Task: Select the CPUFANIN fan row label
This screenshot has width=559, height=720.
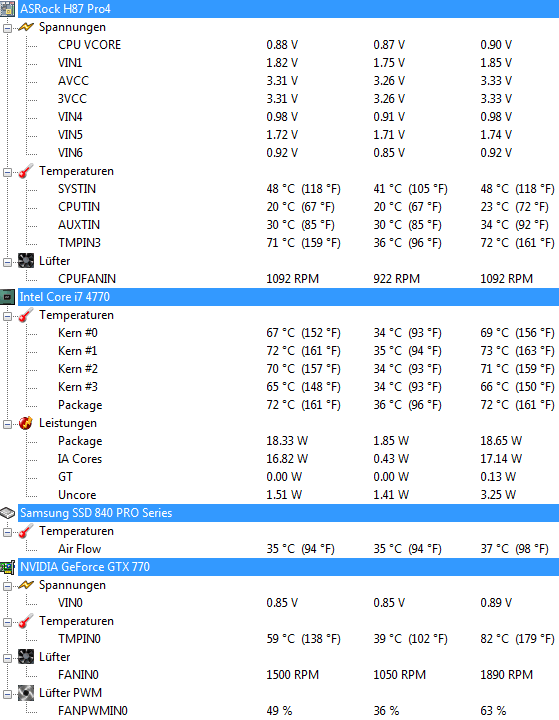Action: click(x=87, y=279)
